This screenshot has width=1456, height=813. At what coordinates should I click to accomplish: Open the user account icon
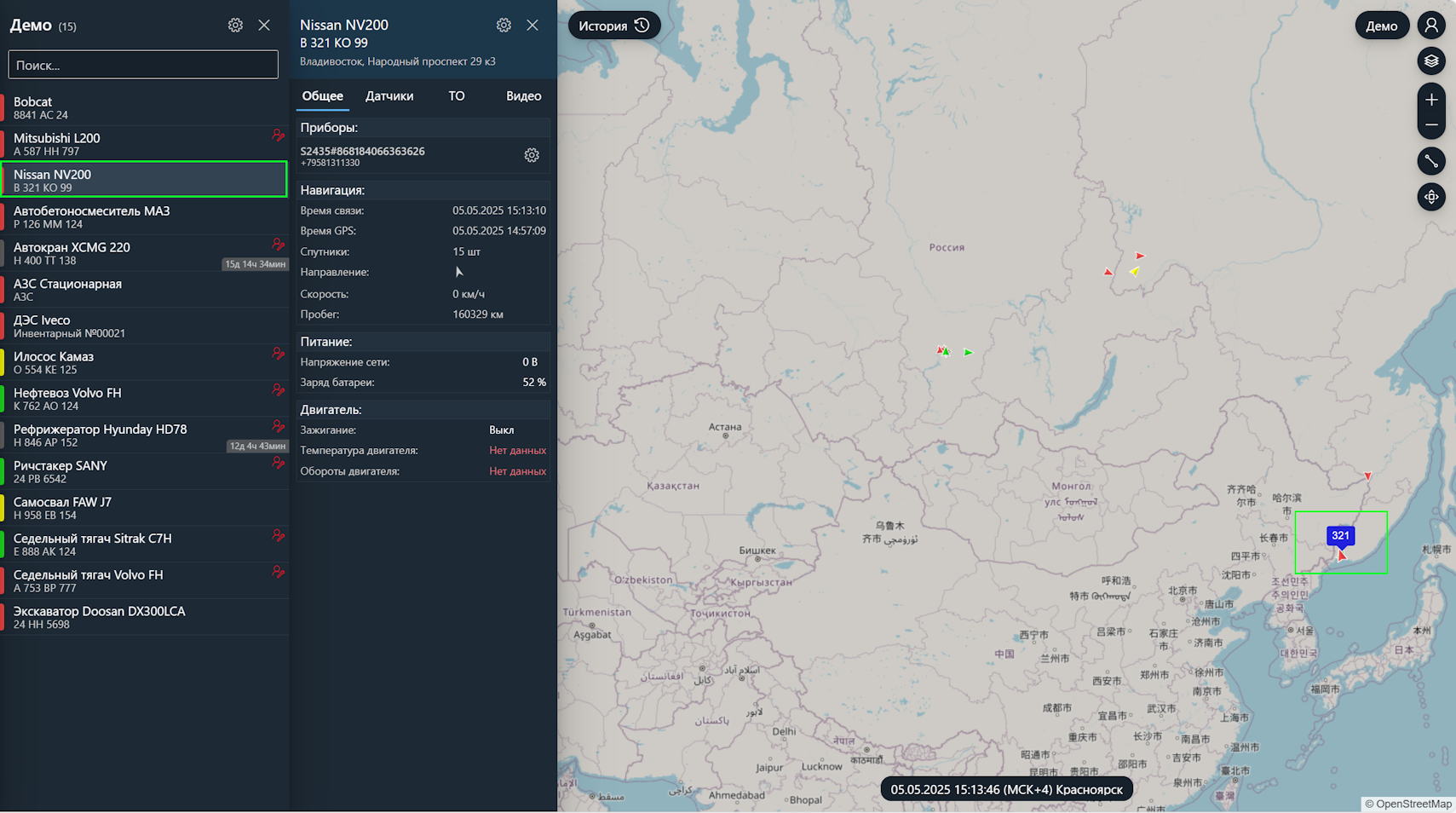pyautogui.click(x=1431, y=26)
